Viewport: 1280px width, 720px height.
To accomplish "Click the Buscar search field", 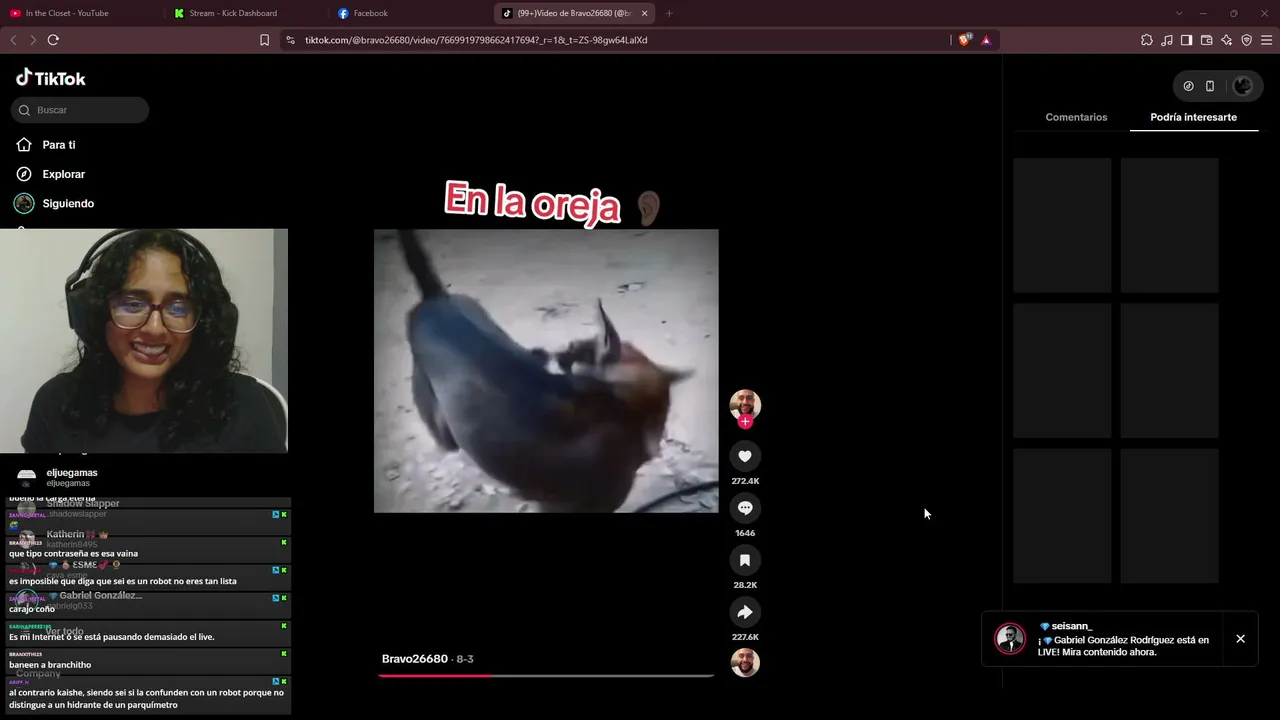I will (x=80, y=110).
